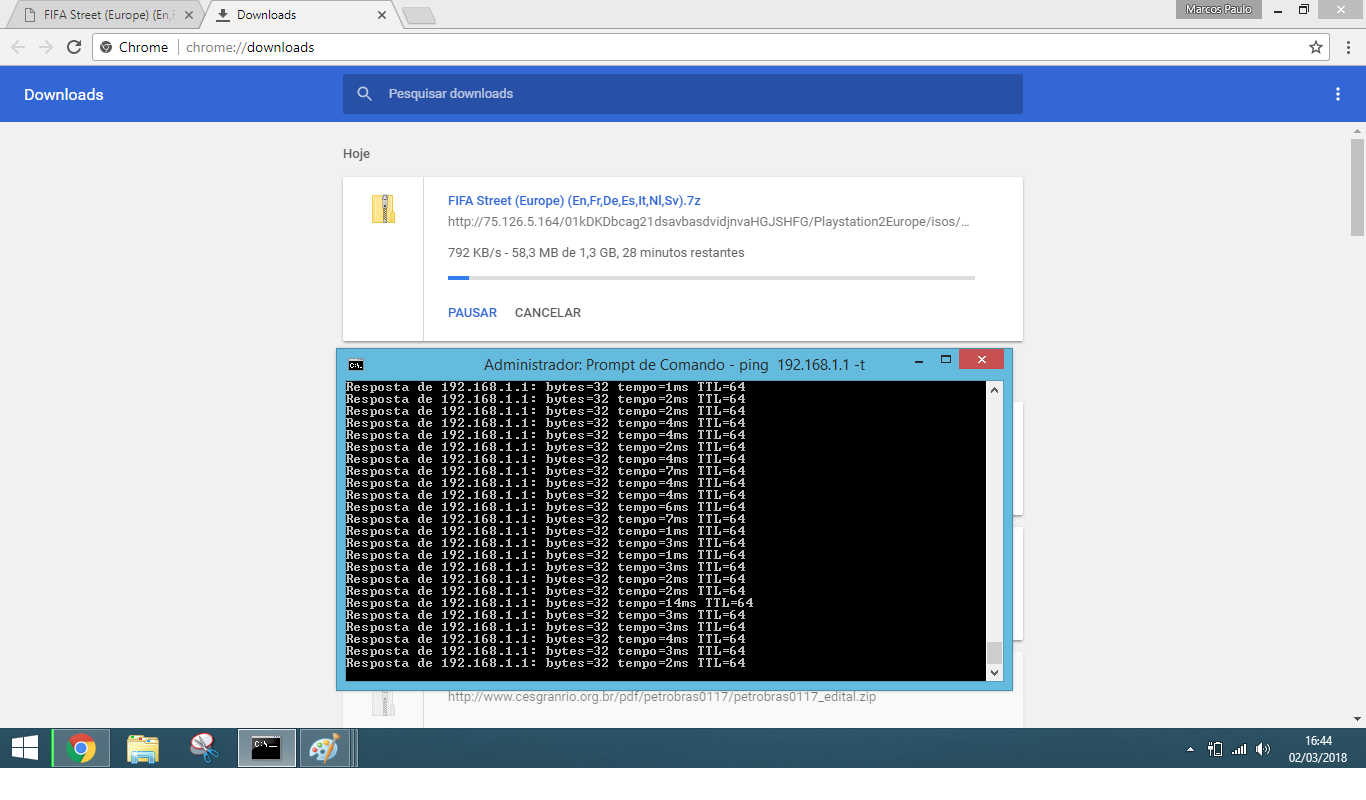This screenshot has width=1366, height=800.
Task: Maximize the Command Prompt window
Action: [x=945, y=360]
